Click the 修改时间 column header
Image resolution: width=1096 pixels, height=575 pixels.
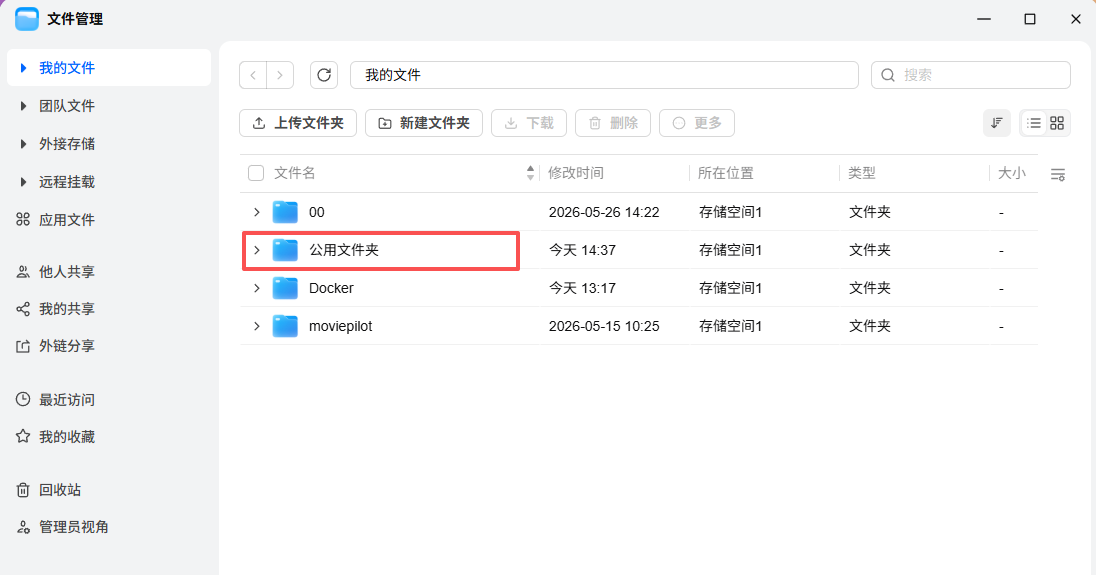coord(576,173)
